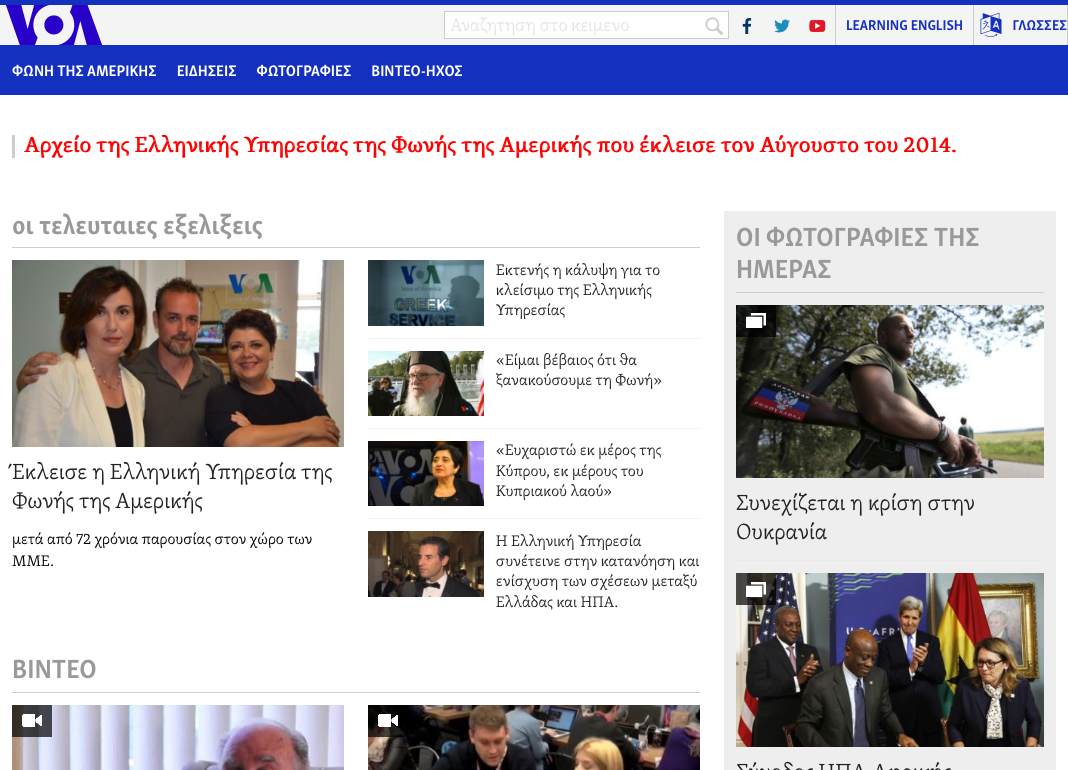
Task: Click into the search text field
Action: 574,26
